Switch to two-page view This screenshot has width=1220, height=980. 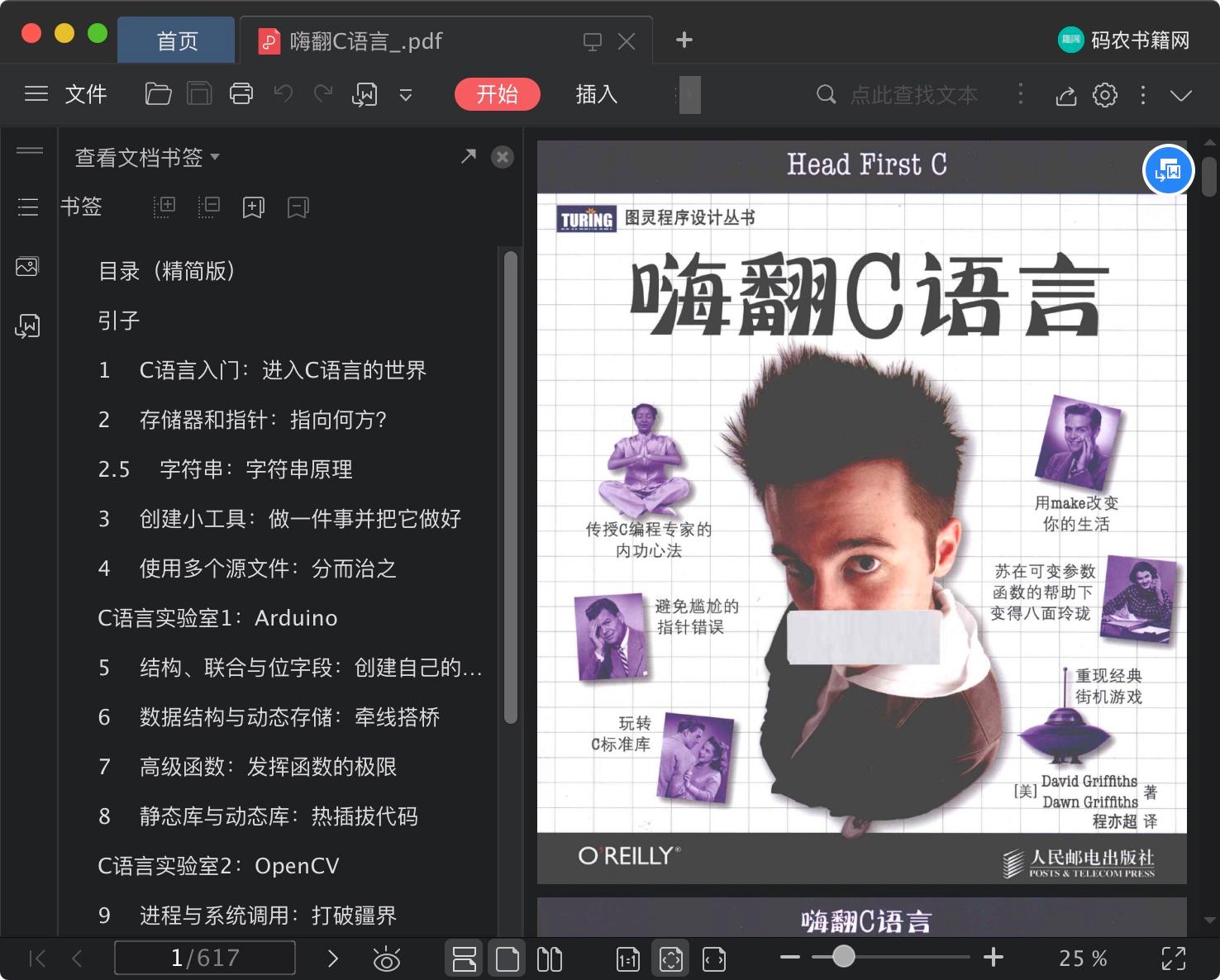tap(550, 959)
